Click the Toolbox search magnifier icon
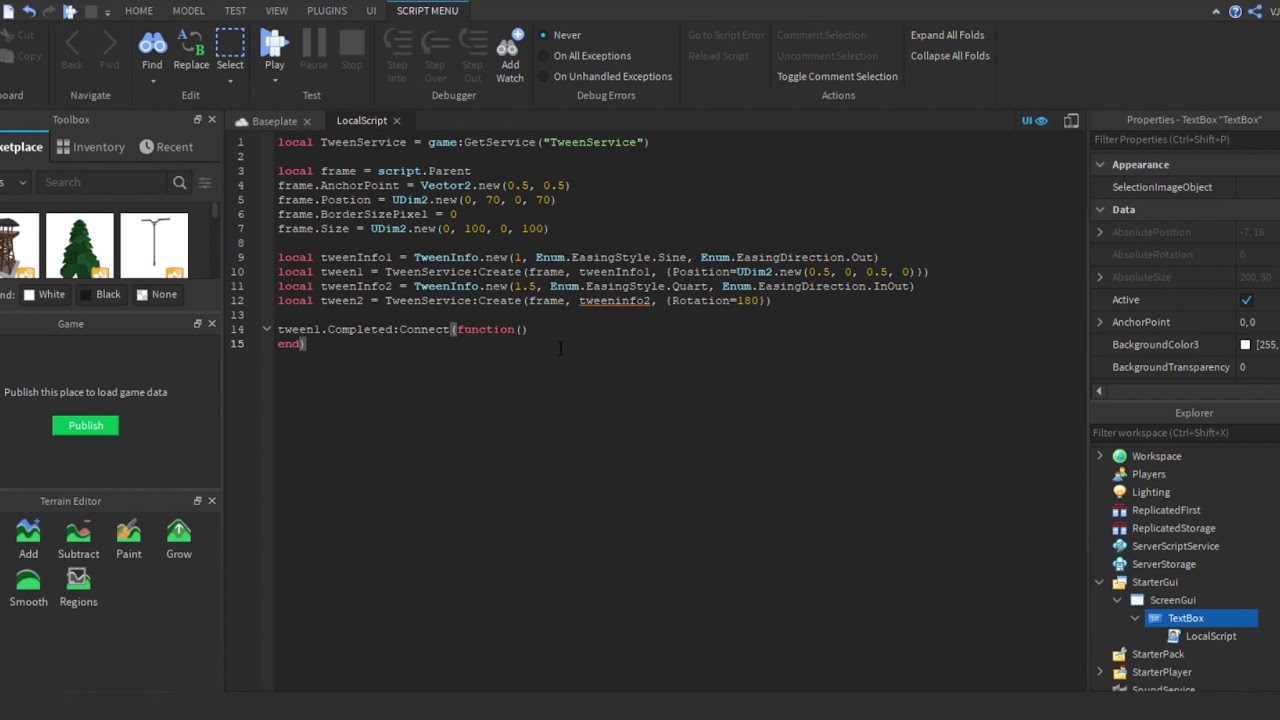This screenshot has height=720, width=1280. click(180, 183)
